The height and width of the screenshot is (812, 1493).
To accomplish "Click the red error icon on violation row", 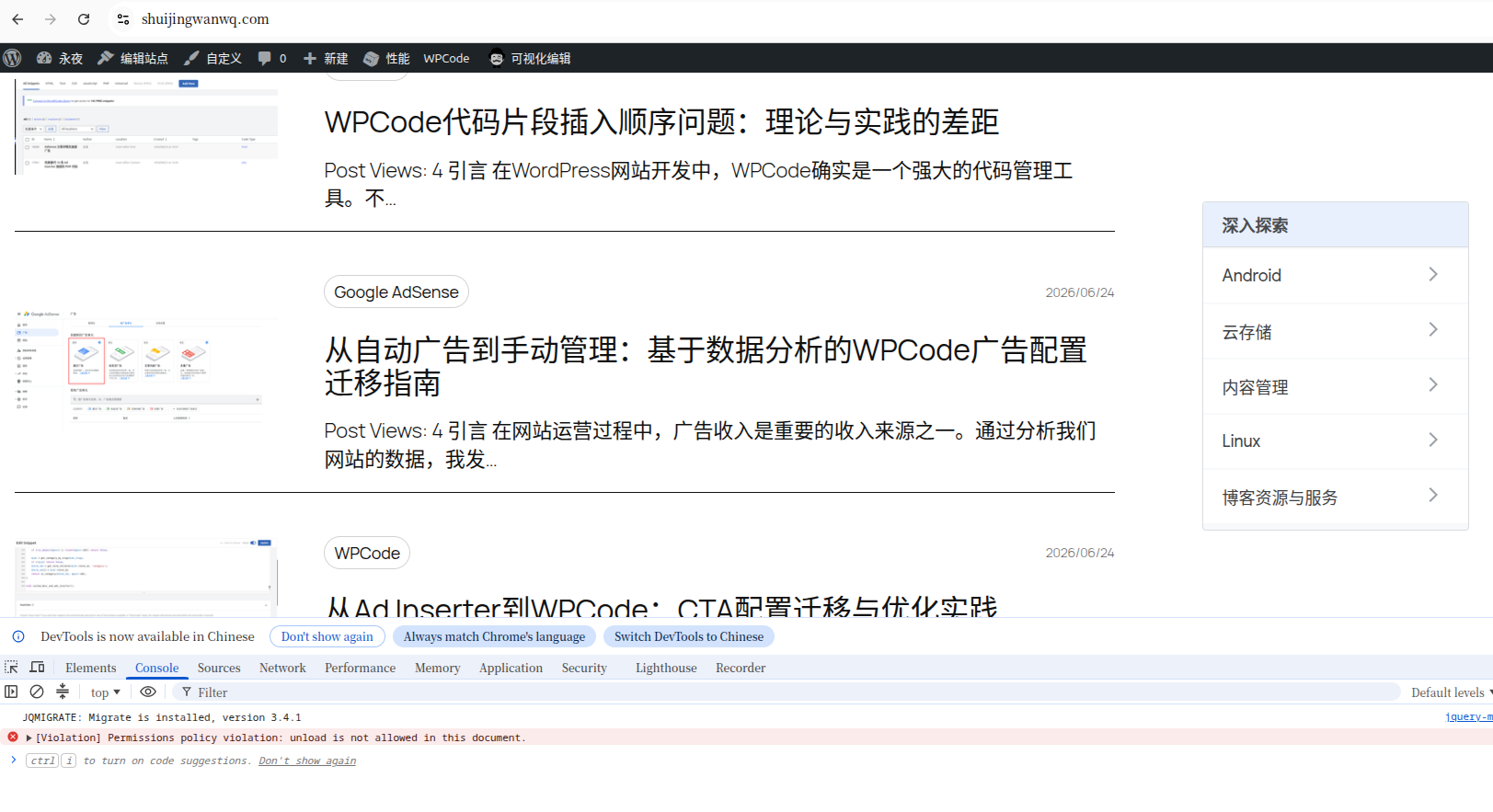I will tap(13, 737).
